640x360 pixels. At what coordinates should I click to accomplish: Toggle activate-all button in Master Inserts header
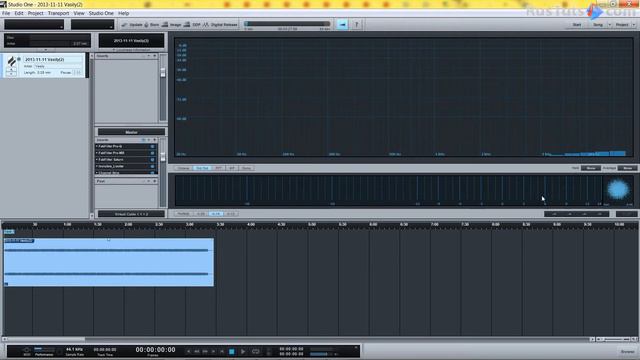[x=143, y=140]
